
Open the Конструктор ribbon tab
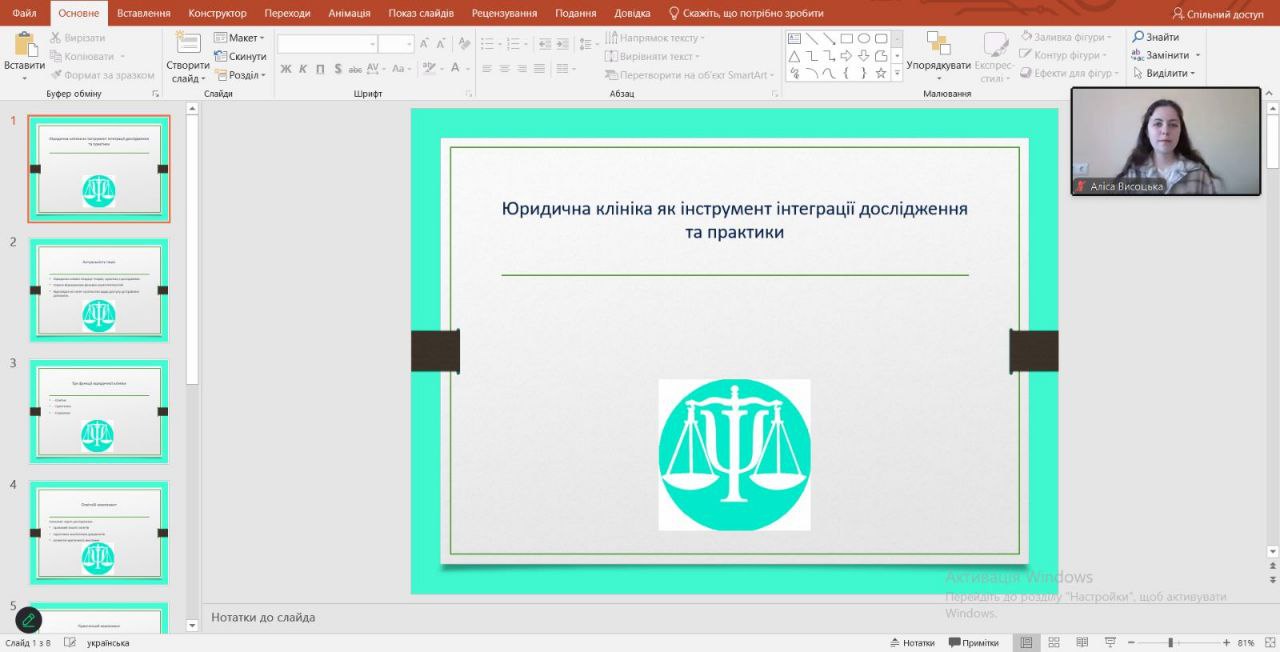click(x=217, y=13)
